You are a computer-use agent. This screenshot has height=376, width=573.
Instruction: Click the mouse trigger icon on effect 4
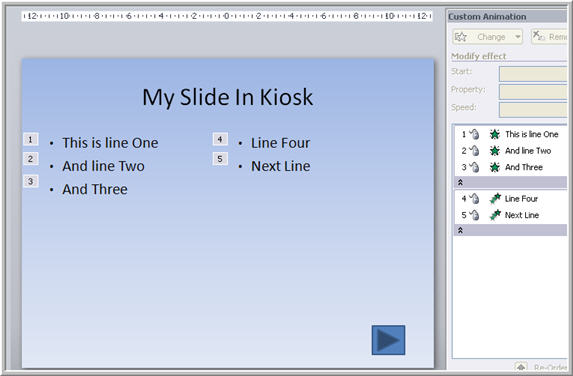click(x=474, y=199)
